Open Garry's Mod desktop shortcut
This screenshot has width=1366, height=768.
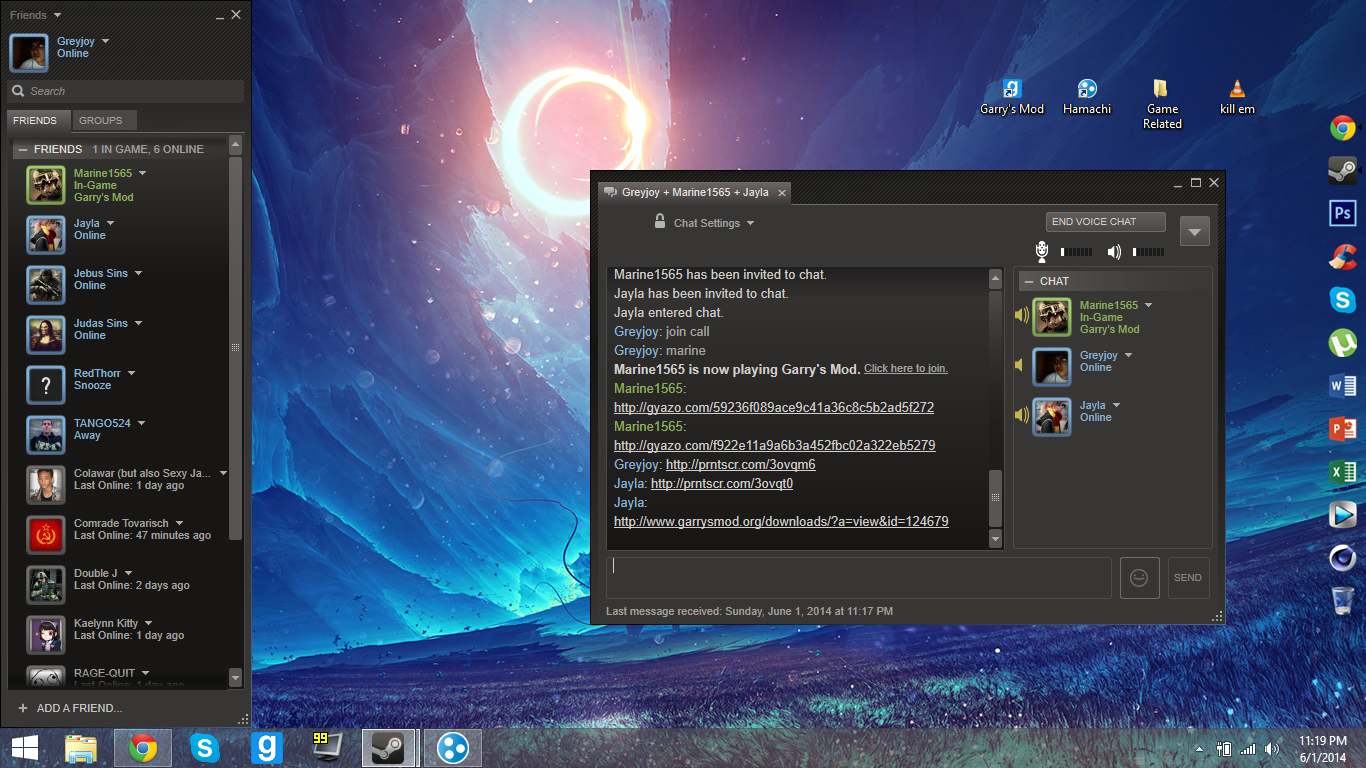click(x=1012, y=97)
